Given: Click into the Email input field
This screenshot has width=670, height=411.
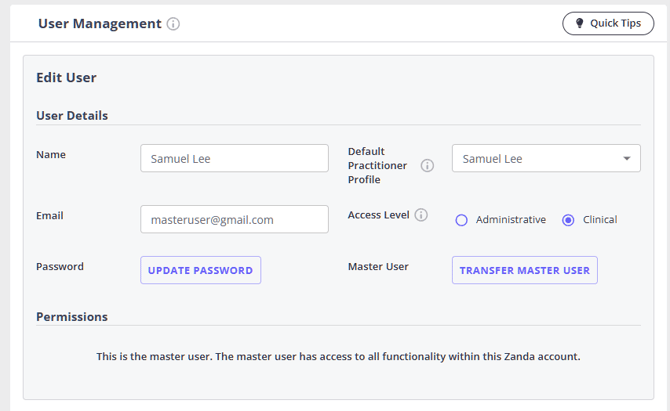Looking at the screenshot, I should click(x=234, y=219).
